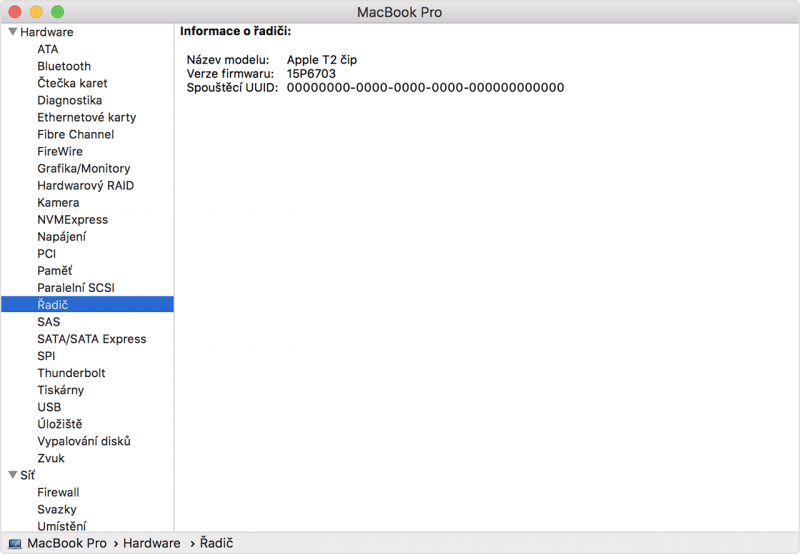Click Hardware in the bottom path bar
This screenshot has width=800, height=554.
click(151, 543)
